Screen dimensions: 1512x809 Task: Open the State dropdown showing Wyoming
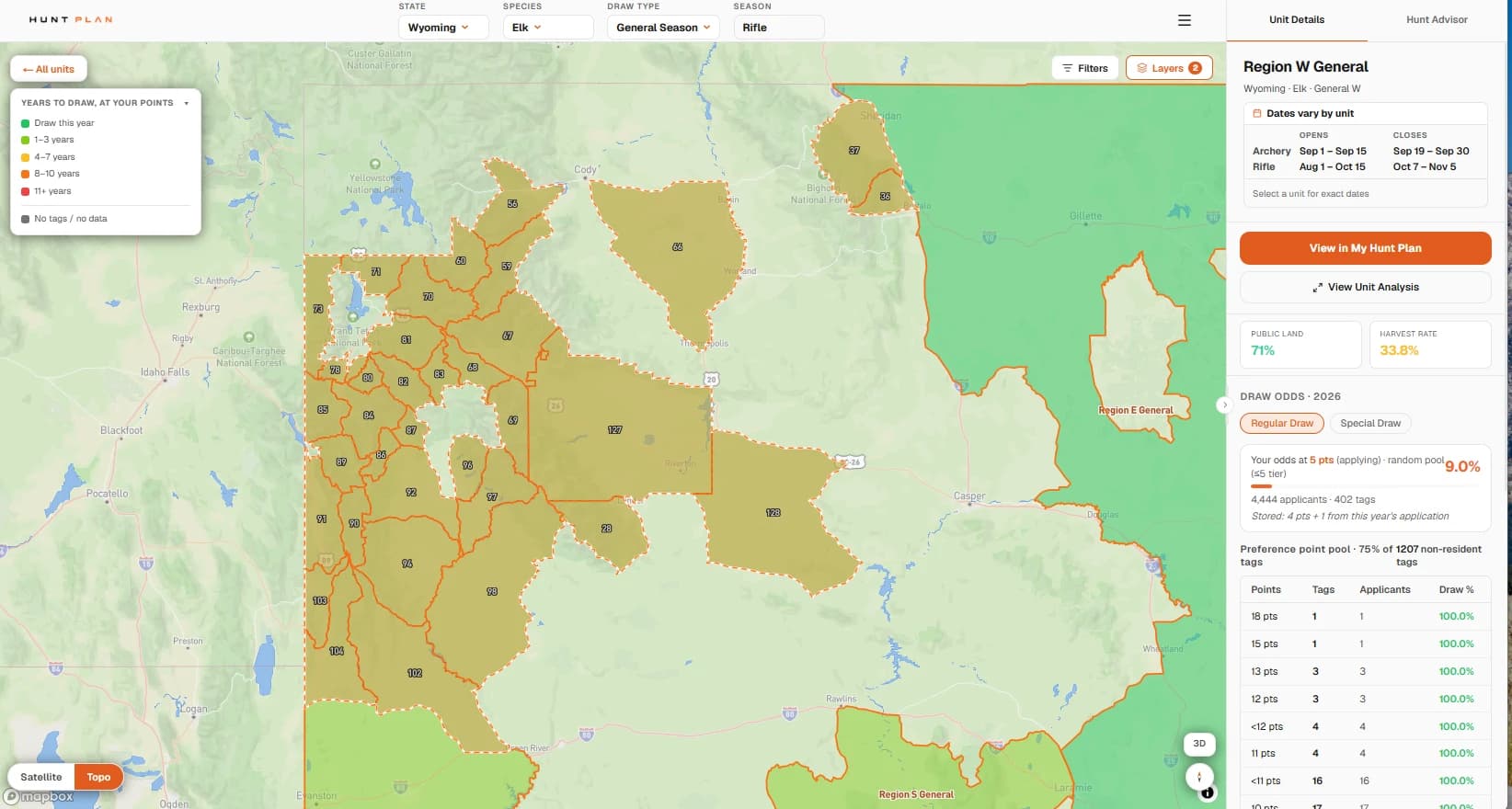pos(443,28)
